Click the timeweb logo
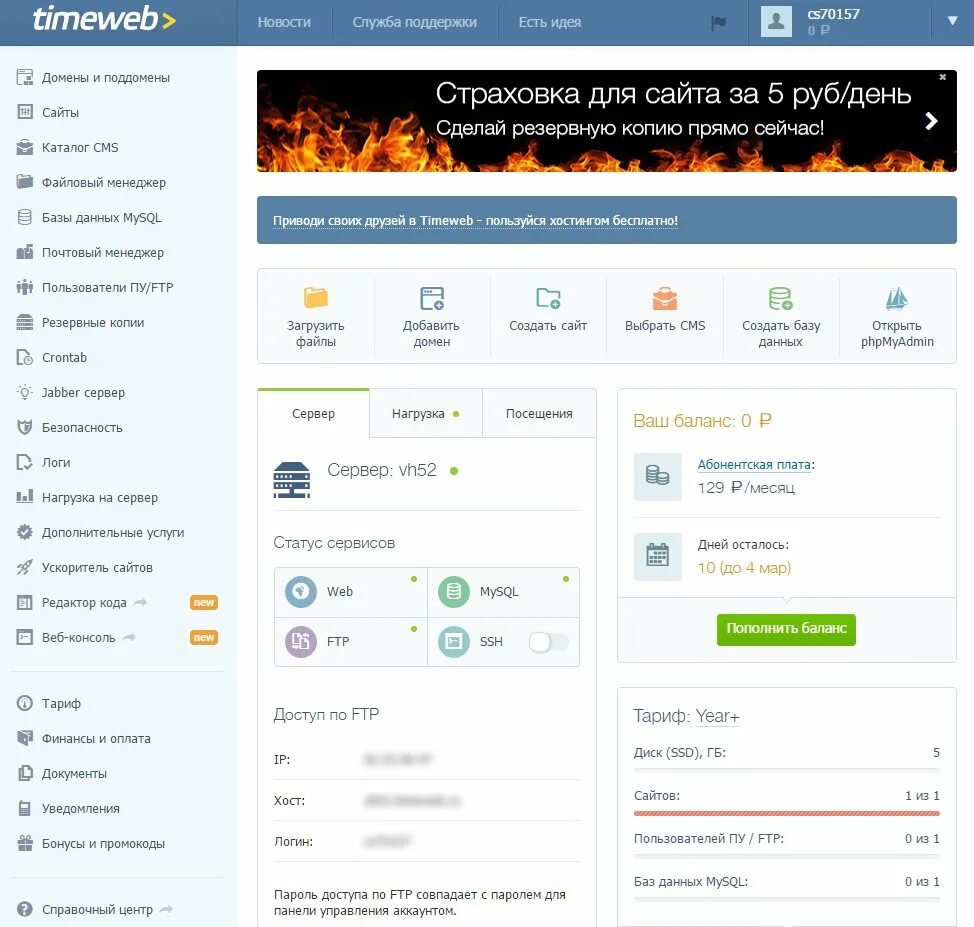974x927 pixels. tap(104, 19)
